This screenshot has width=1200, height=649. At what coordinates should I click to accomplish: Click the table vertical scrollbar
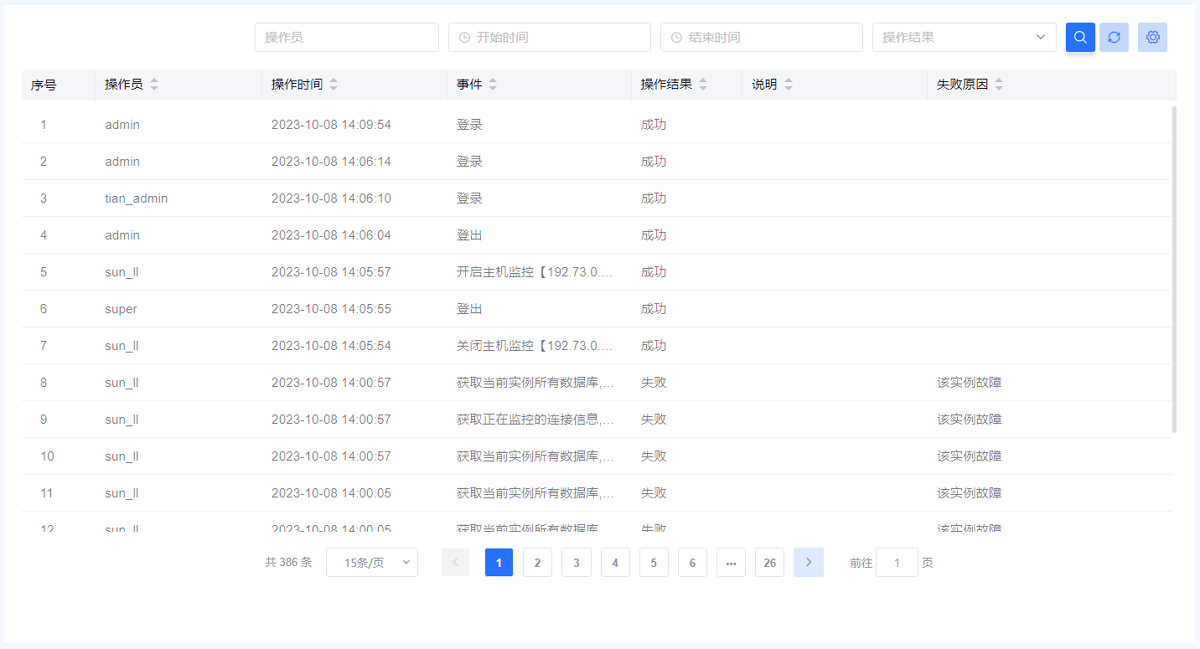(x=1174, y=270)
